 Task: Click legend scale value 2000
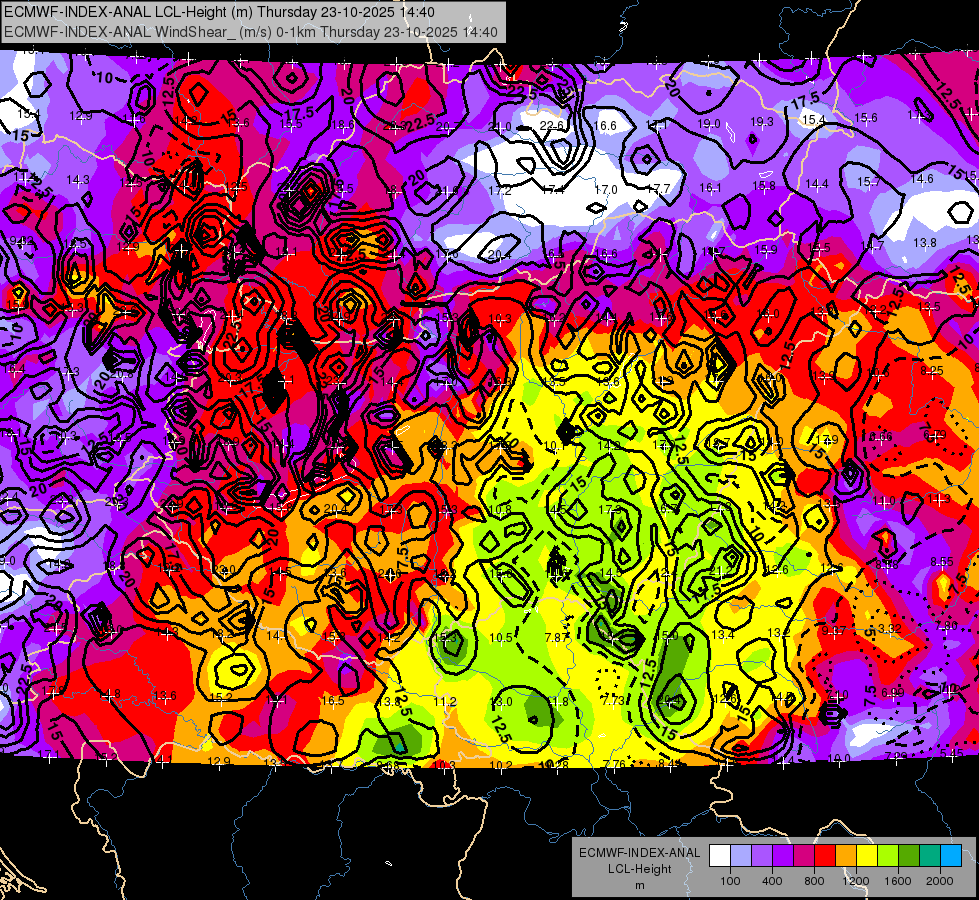tap(940, 881)
